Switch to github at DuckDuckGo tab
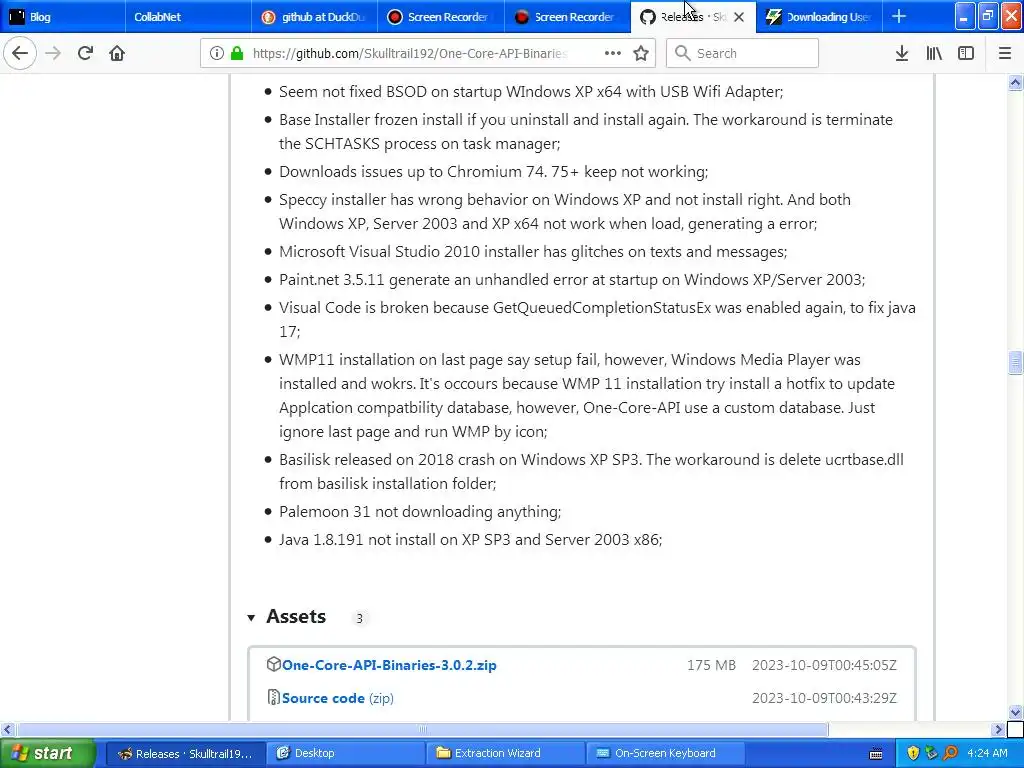 (x=315, y=17)
